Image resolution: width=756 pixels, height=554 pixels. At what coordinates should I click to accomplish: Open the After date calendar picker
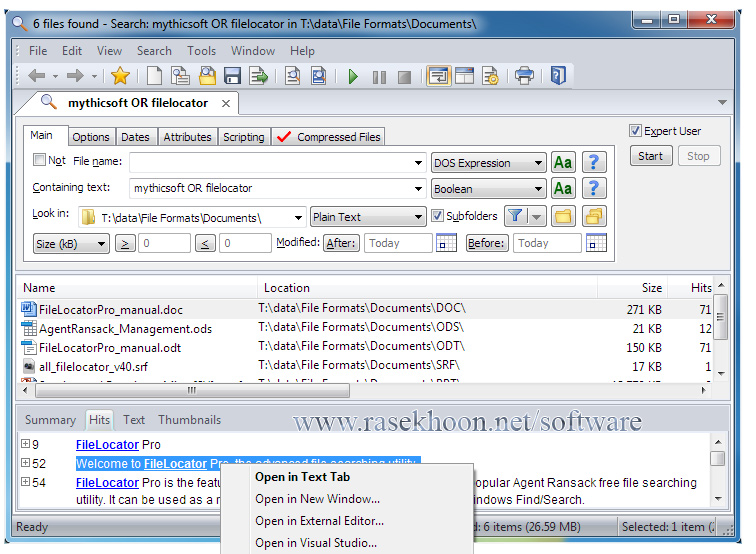[x=446, y=243]
